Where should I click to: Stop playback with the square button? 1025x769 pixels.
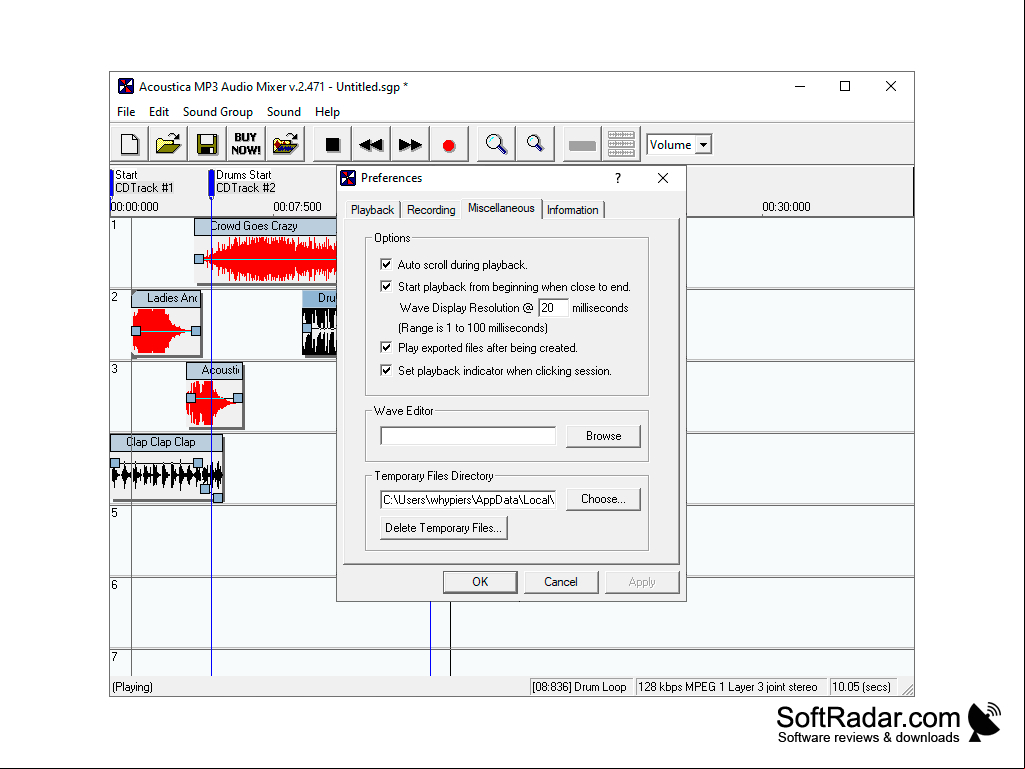pyautogui.click(x=332, y=144)
